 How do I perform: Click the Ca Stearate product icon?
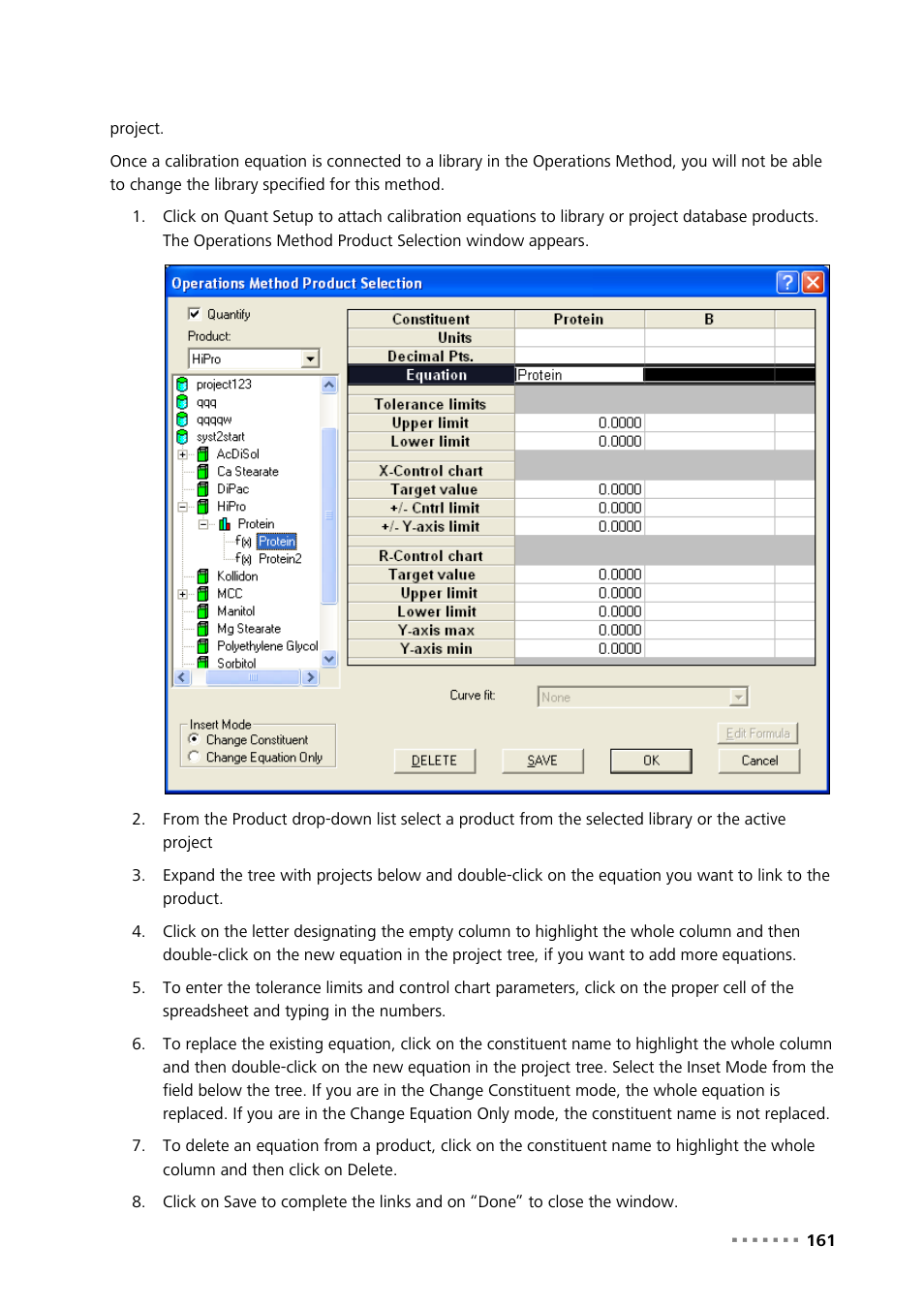tap(202, 472)
